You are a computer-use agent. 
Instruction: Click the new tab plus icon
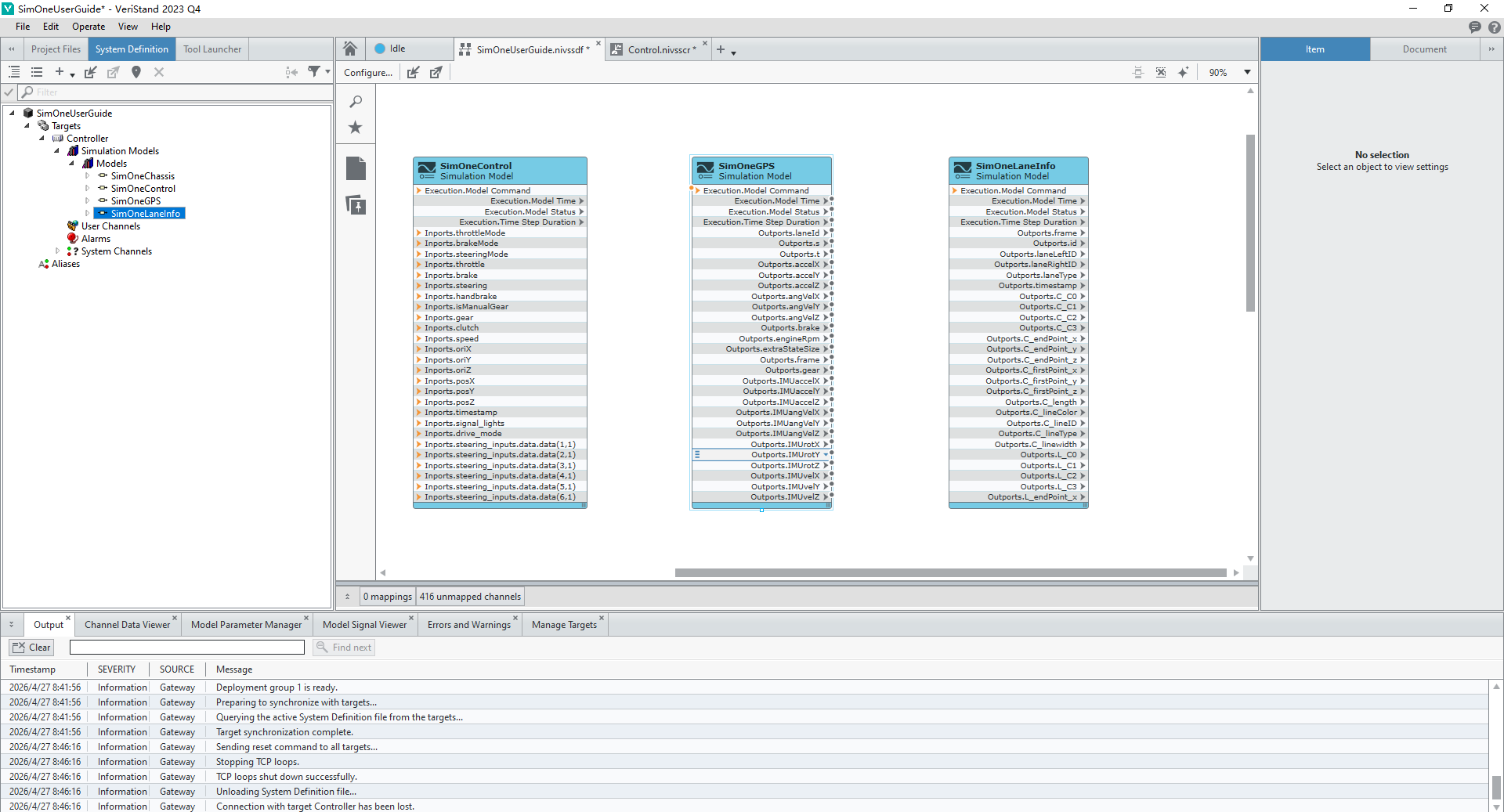click(x=721, y=49)
